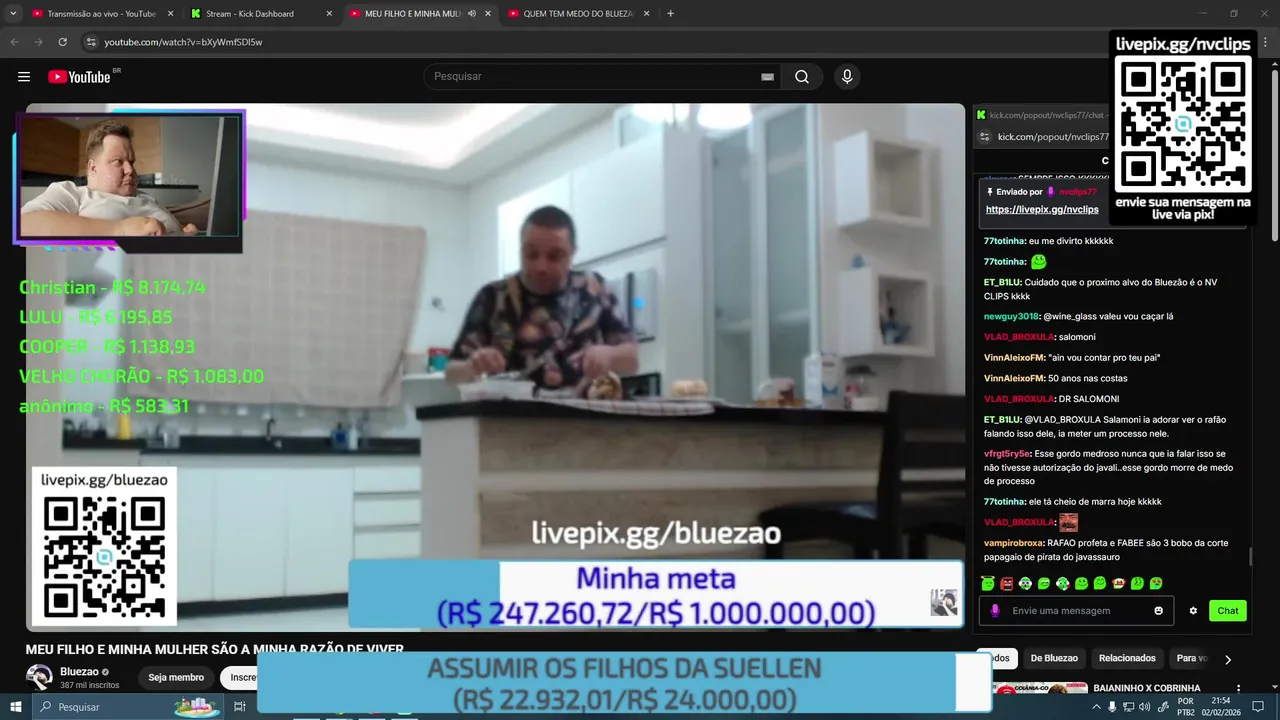Close the Transmissão ao vivo tab
This screenshot has width=1280, height=720.
coord(170,14)
